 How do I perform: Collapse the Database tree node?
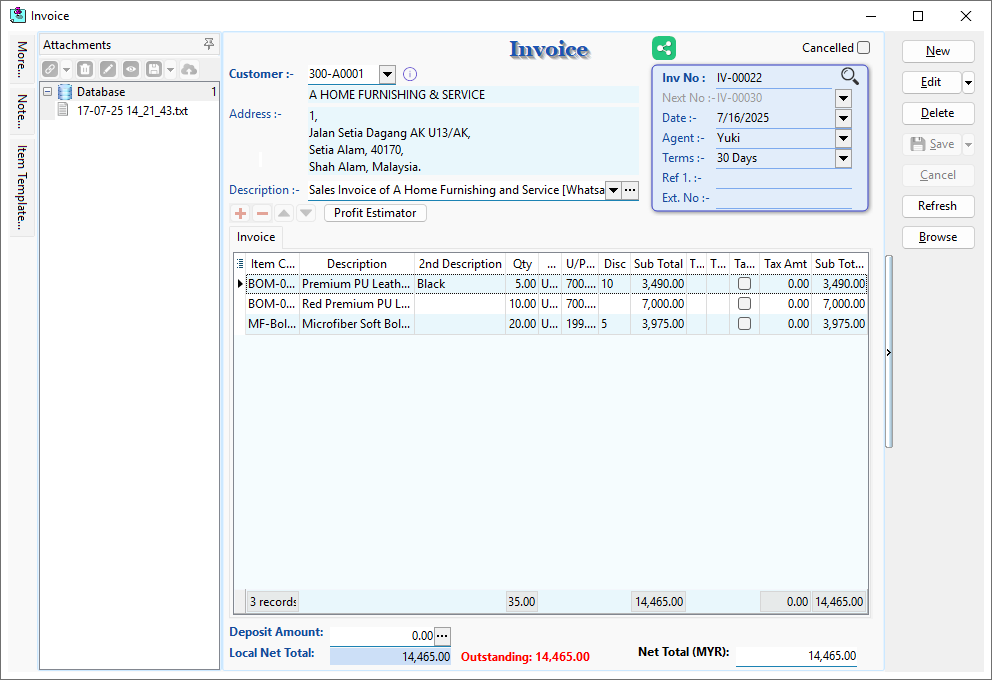click(47, 92)
